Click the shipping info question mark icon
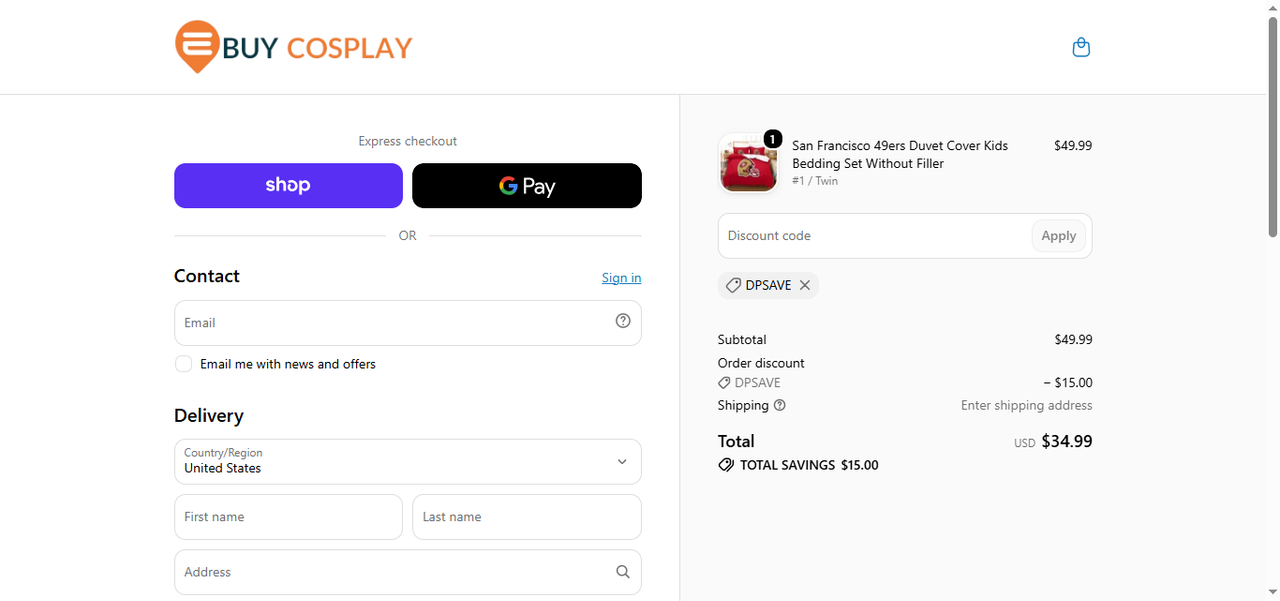The image size is (1280, 601). [x=780, y=405]
